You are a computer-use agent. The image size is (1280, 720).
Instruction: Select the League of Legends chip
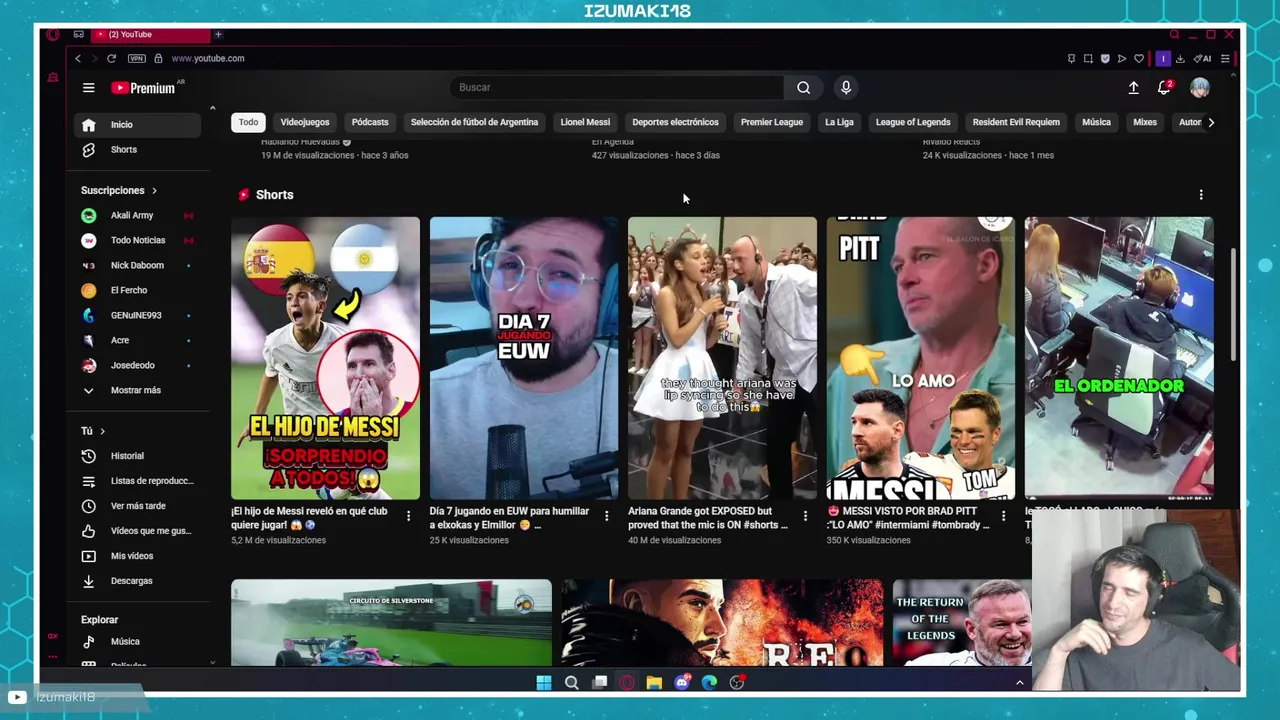913,122
